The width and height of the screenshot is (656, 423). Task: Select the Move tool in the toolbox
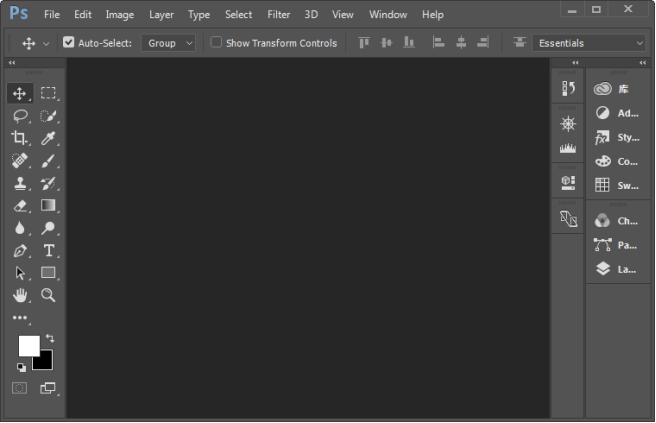pyautogui.click(x=20, y=93)
